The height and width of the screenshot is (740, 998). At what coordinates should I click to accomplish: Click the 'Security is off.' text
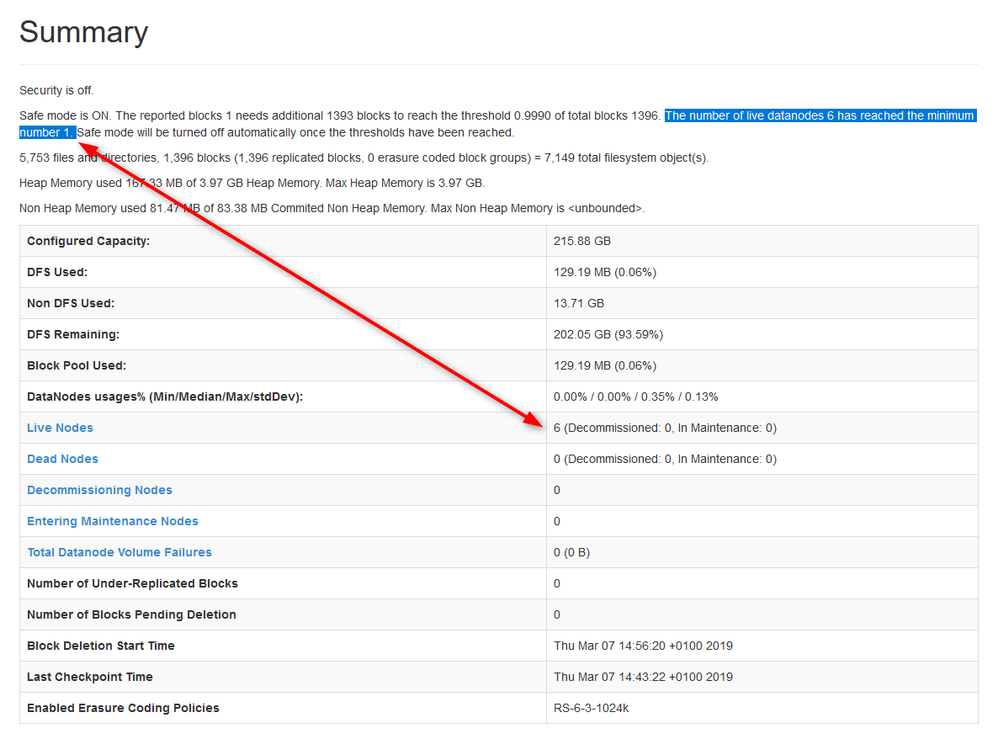click(56, 90)
